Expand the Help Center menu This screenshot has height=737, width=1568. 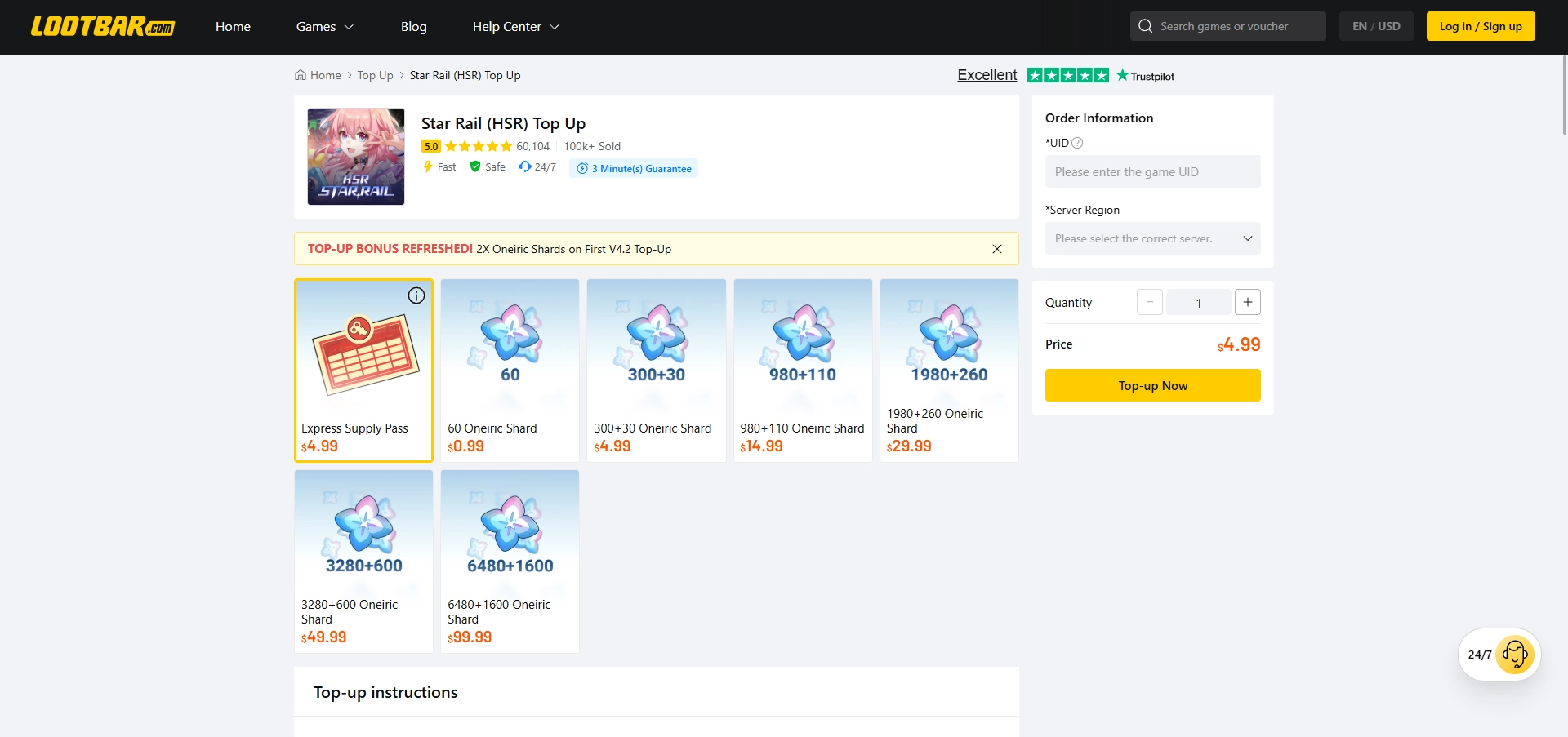click(x=516, y=27)
